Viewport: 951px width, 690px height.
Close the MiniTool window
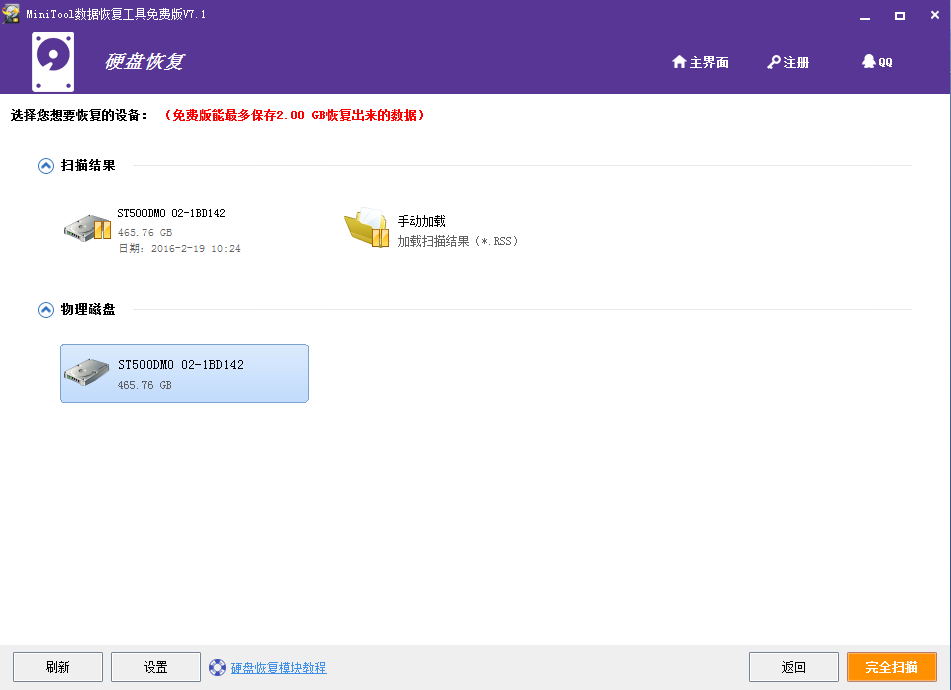935,15
